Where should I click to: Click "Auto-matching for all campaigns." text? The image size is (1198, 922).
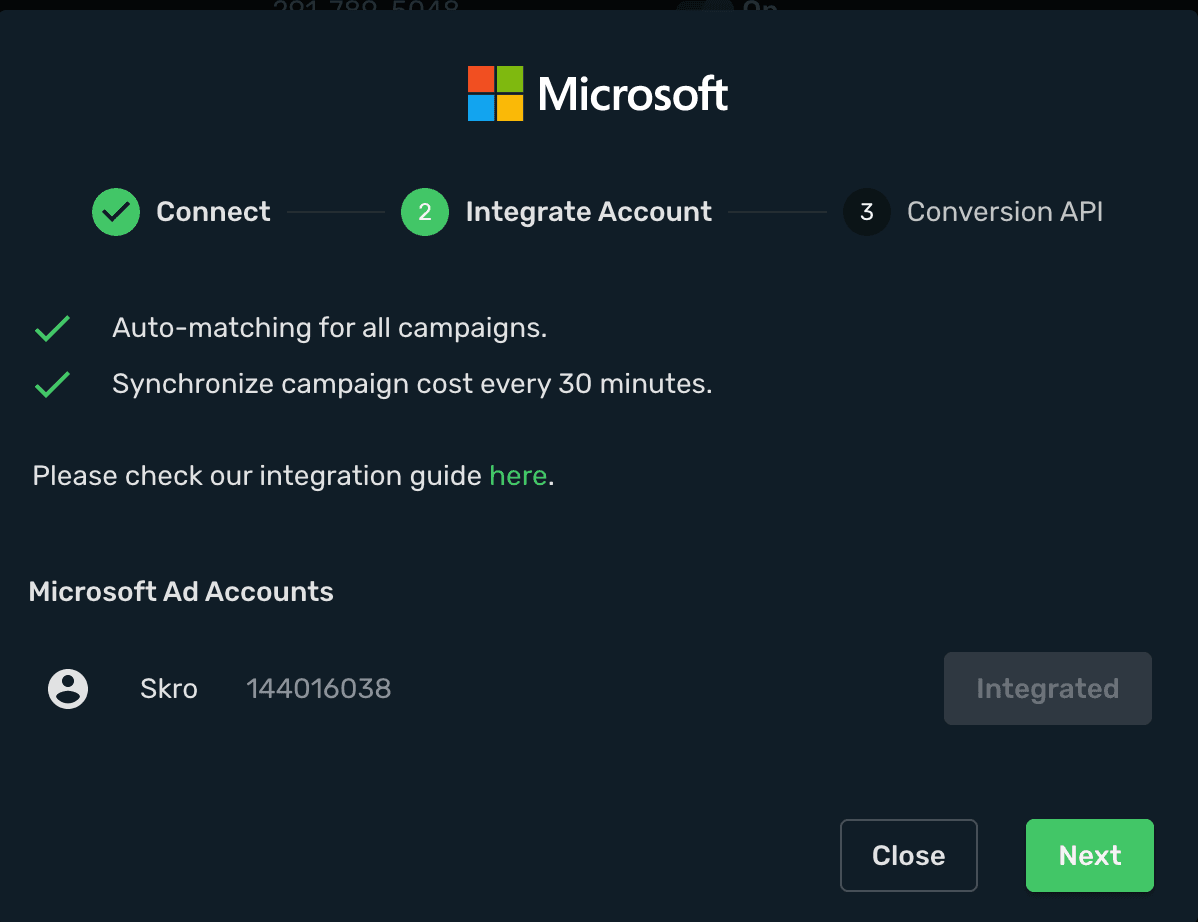(329, 328)
